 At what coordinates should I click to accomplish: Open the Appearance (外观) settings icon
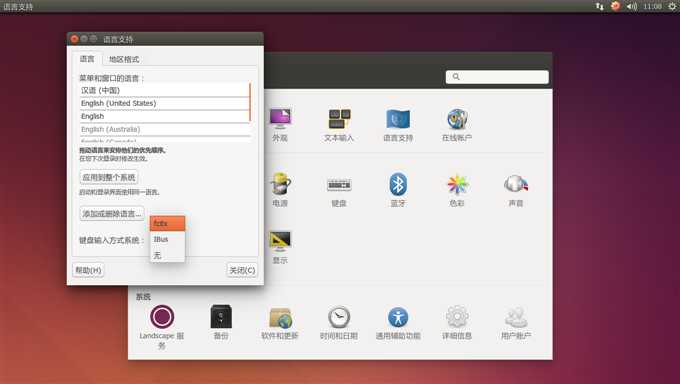280,118
